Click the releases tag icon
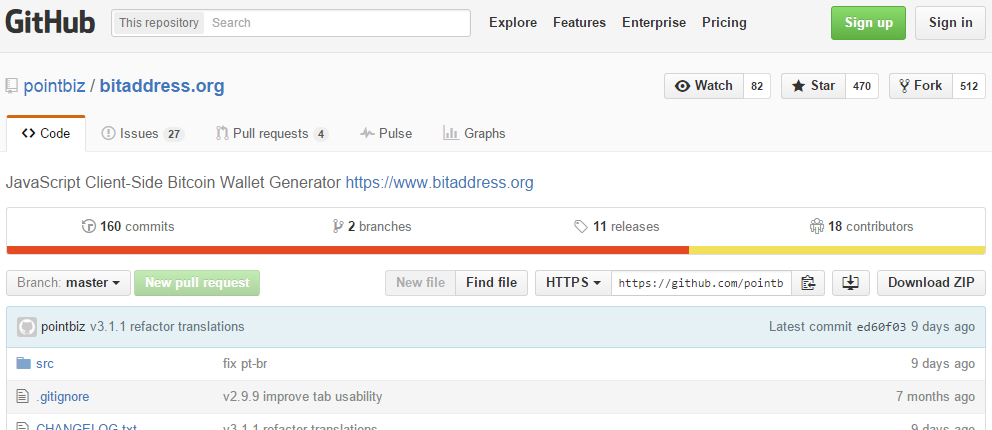The height and width of the screenshot is (430, 992). 581,226
